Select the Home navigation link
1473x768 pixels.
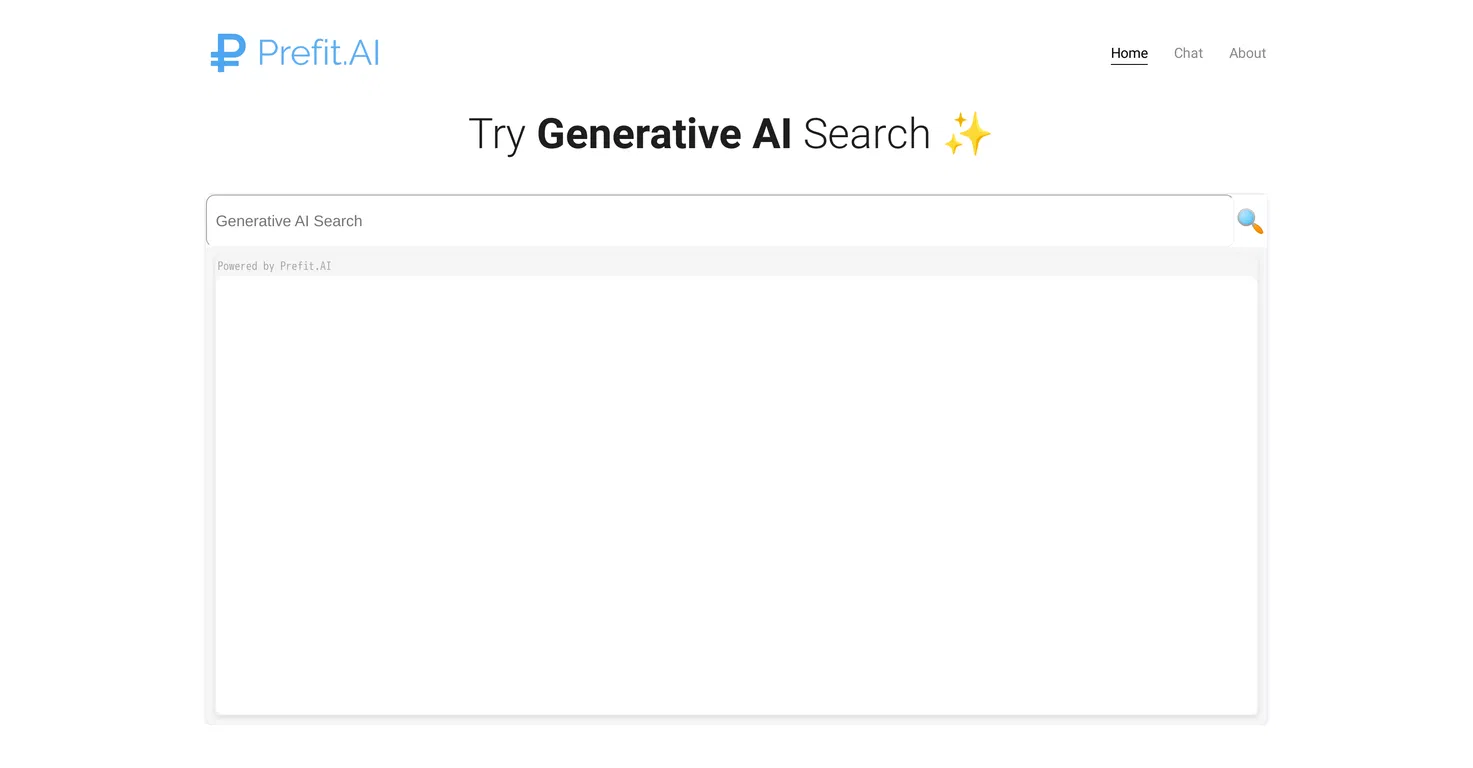point(1129,53)
